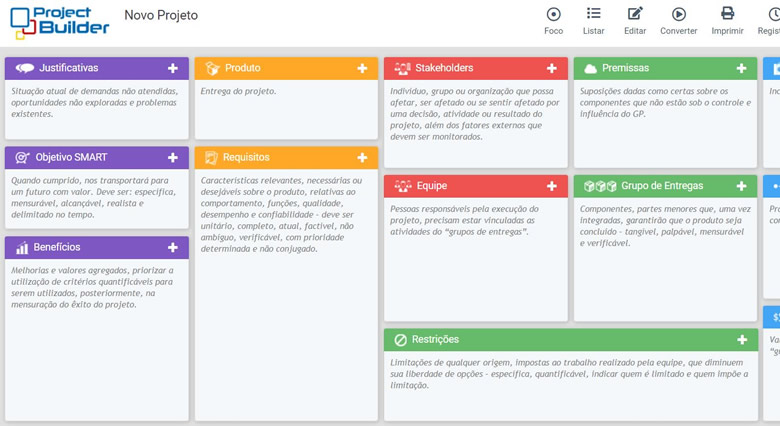
Task: Click the Premissas description text
Action: (x=665, y=103)
